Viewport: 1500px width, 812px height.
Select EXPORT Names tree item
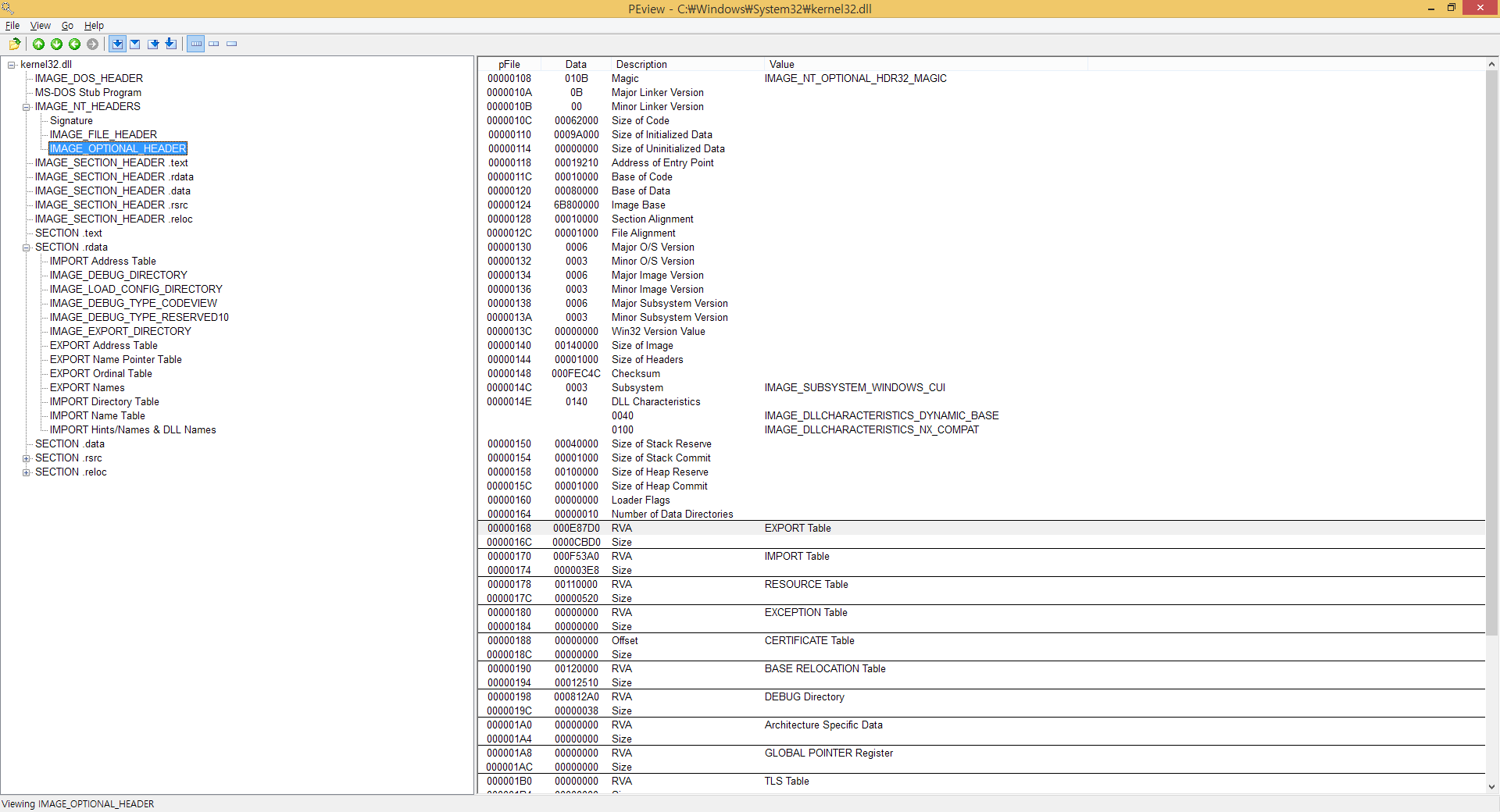coord(87,387)
